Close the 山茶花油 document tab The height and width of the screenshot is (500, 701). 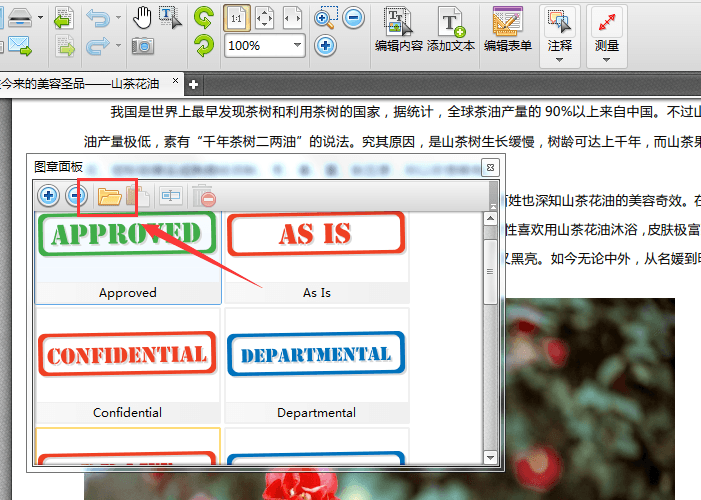(x=175, y=81)
